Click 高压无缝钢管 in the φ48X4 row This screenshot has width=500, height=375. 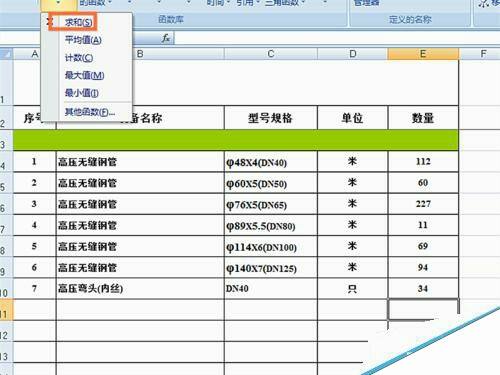(x=140, y=162)
